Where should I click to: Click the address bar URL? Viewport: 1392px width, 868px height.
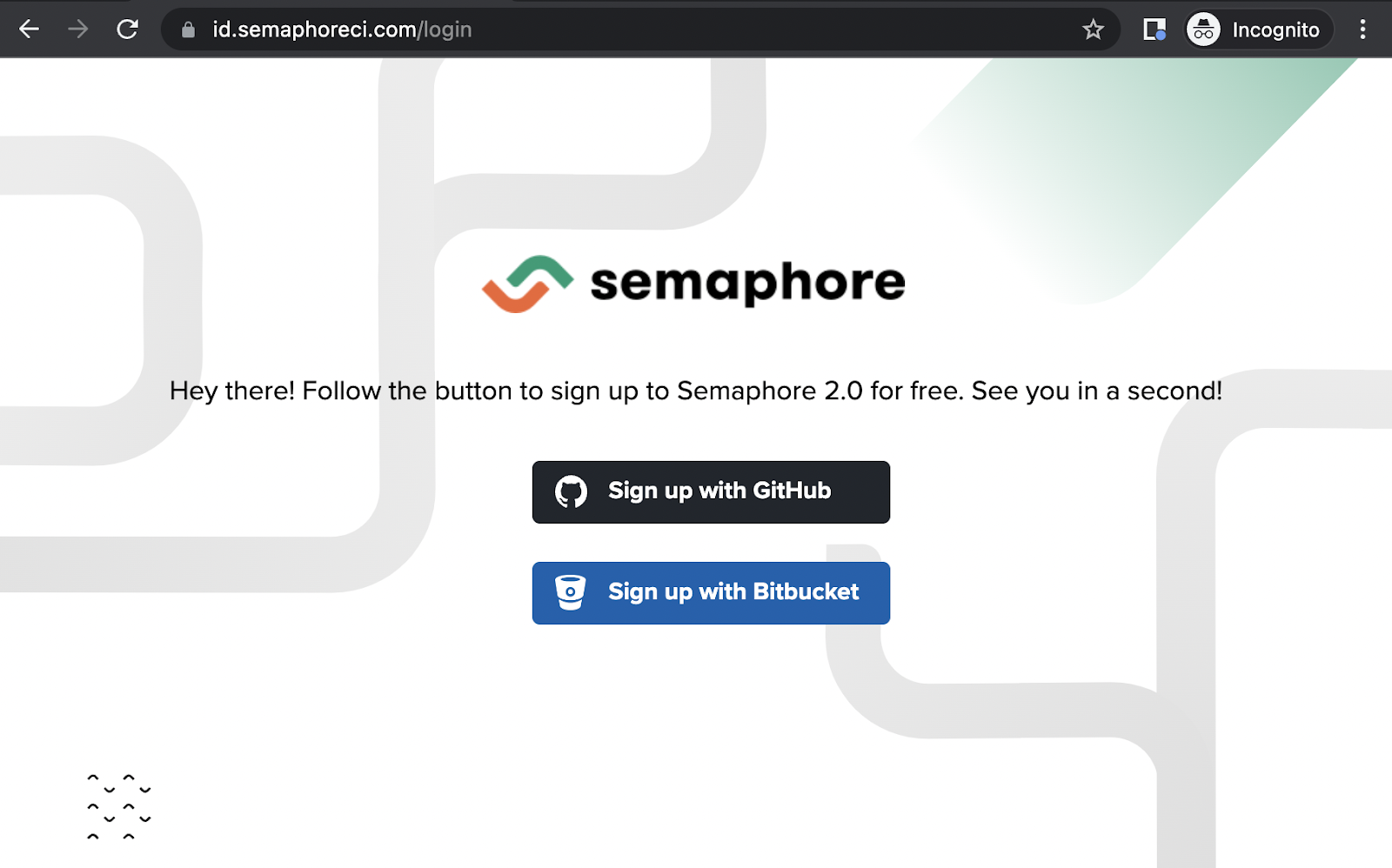point(339,29)
